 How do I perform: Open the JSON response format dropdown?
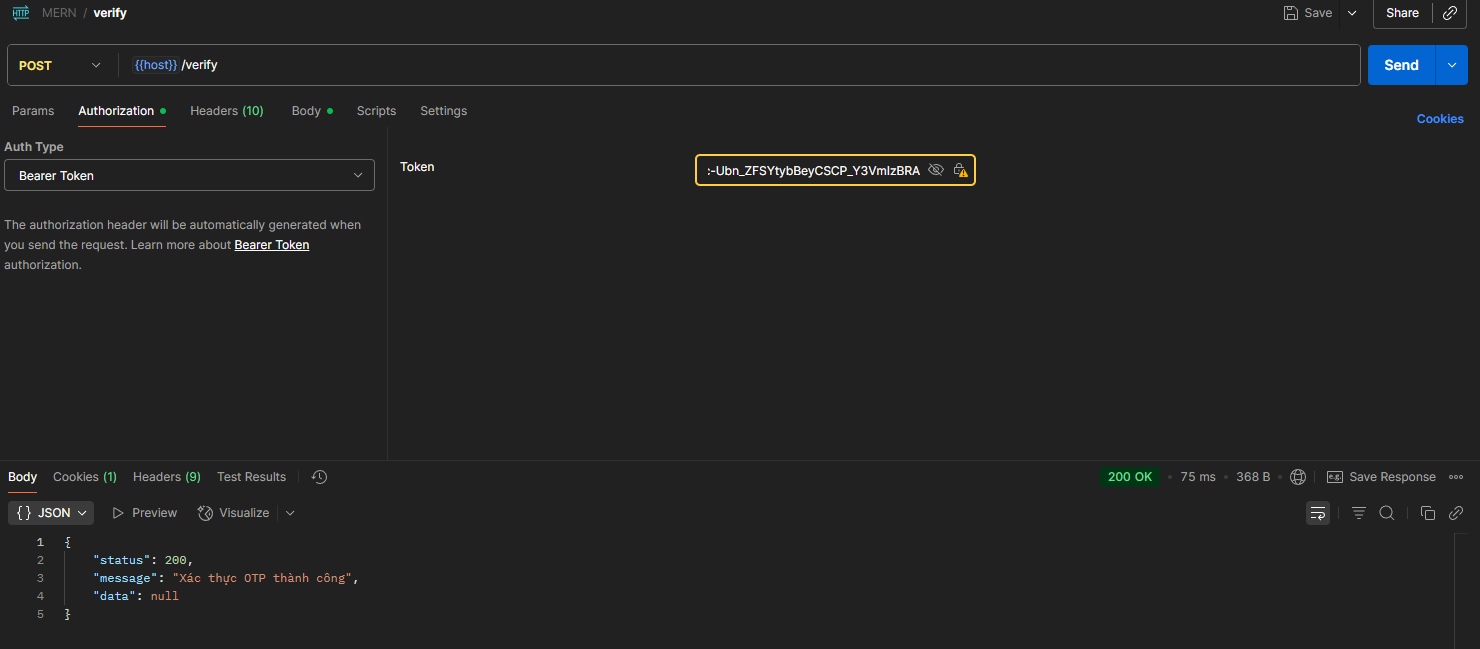coord(54,513)
